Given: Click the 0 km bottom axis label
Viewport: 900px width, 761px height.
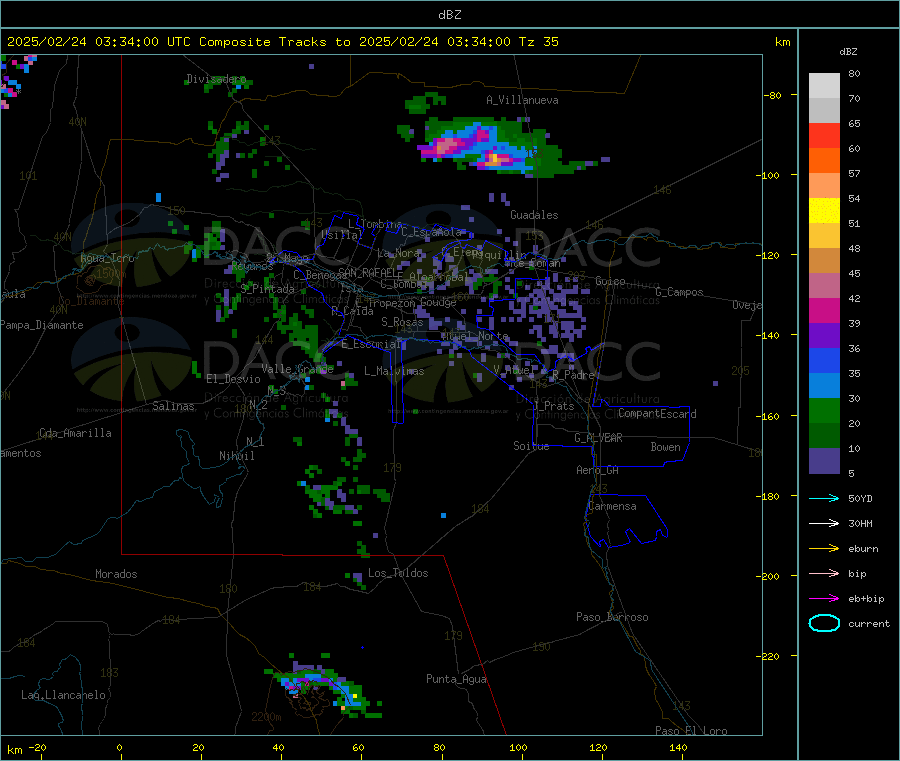Looking at the screenshot, I should pyautogui.click(x=119, y=747).
